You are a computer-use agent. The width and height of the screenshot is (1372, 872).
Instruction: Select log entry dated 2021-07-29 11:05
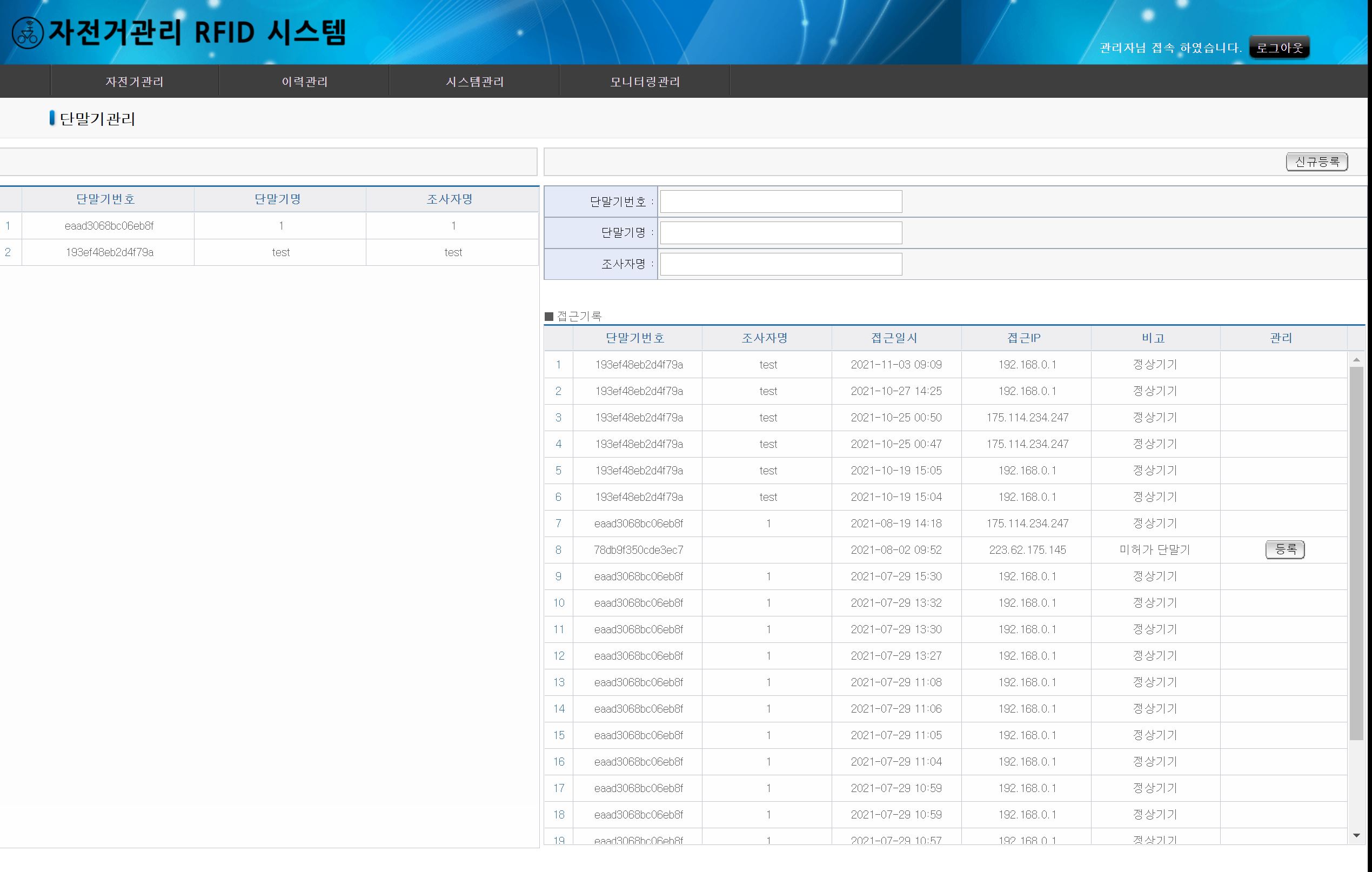click(x=946, y=735)
